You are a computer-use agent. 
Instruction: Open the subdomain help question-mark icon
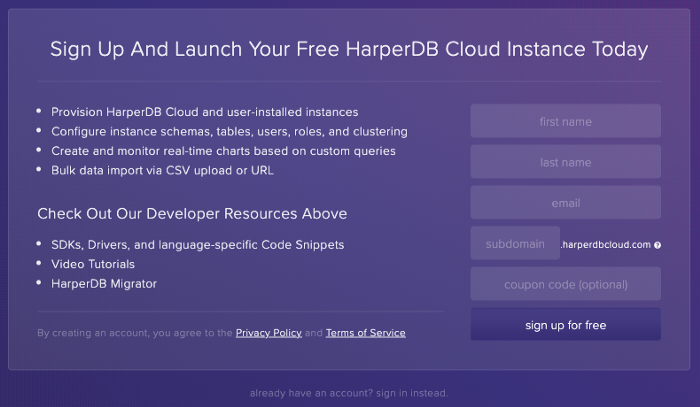point(657,245)
